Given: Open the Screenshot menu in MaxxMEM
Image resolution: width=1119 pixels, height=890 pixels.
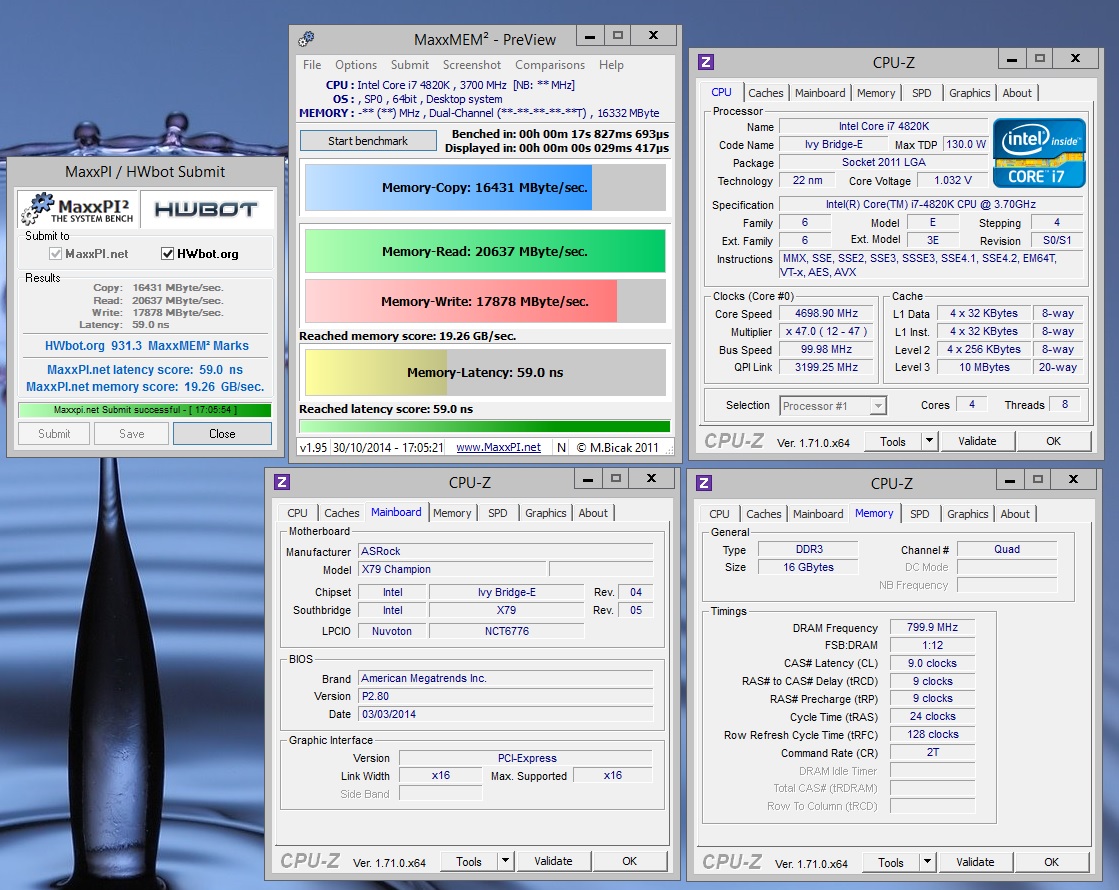Looking at the screenshot, I should tap(472, 65).
